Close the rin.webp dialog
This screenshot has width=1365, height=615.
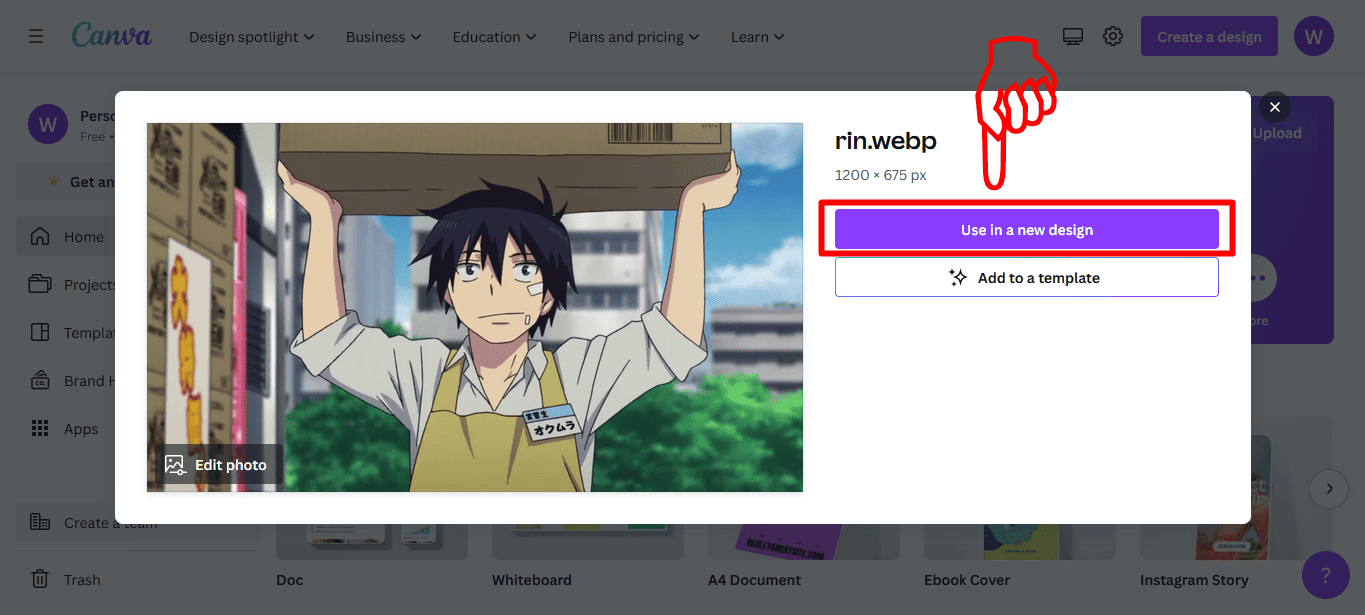click(x=1274, y=107)
